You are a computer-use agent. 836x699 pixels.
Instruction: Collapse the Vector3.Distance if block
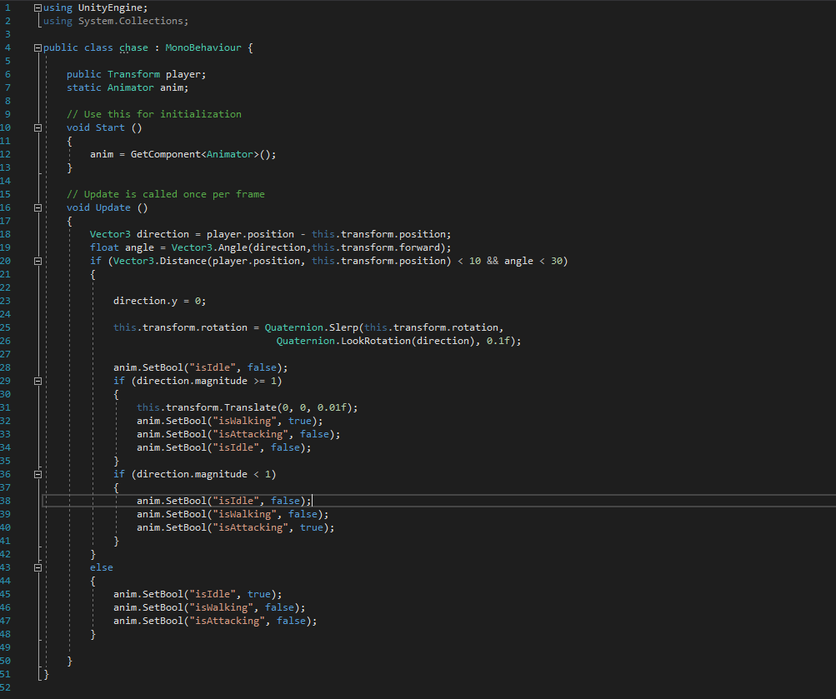point(38,261)
